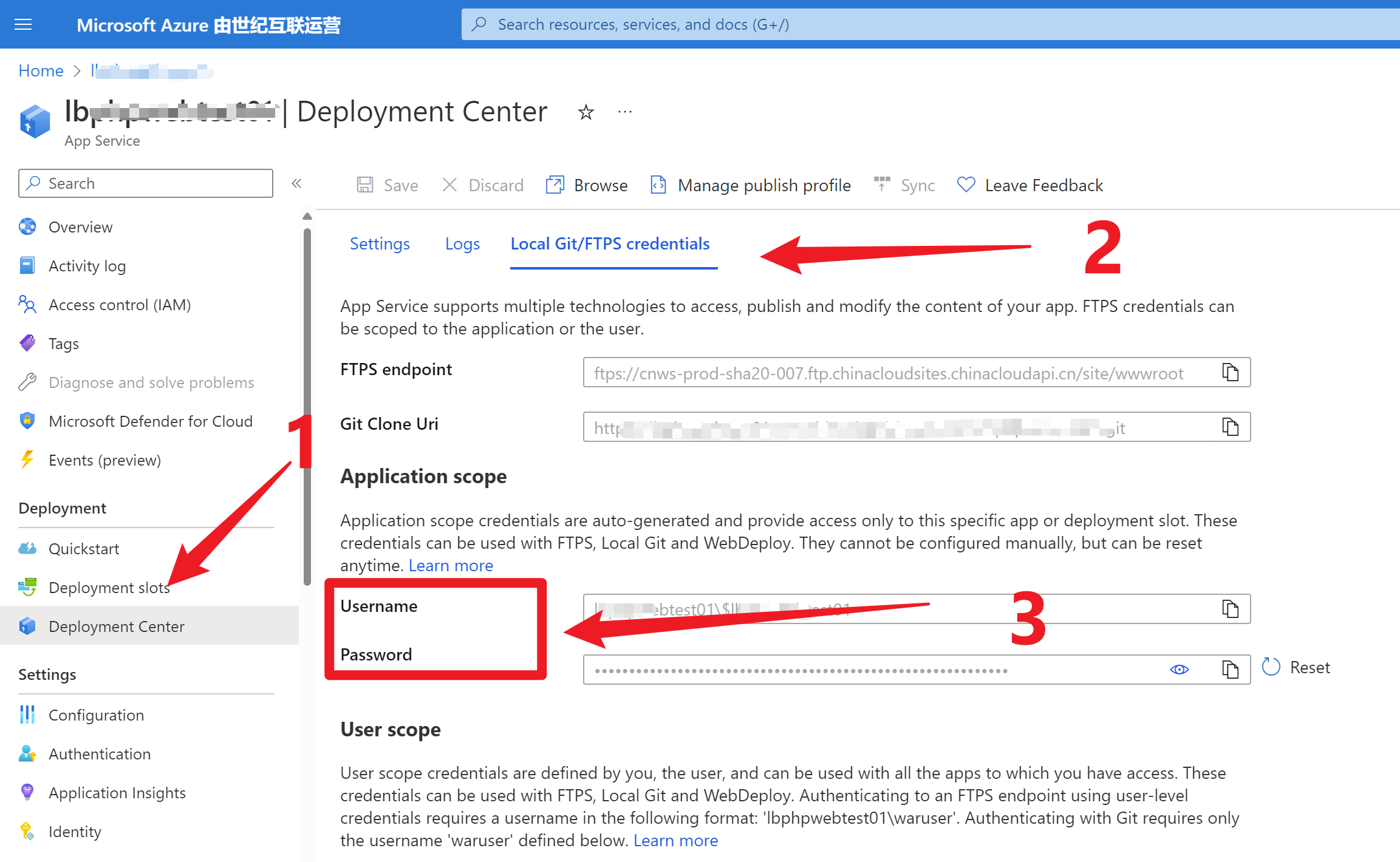Viewport: 1400px width, 862px height.
Task: Copy the Git Clone Uri
Action: 1230,427
